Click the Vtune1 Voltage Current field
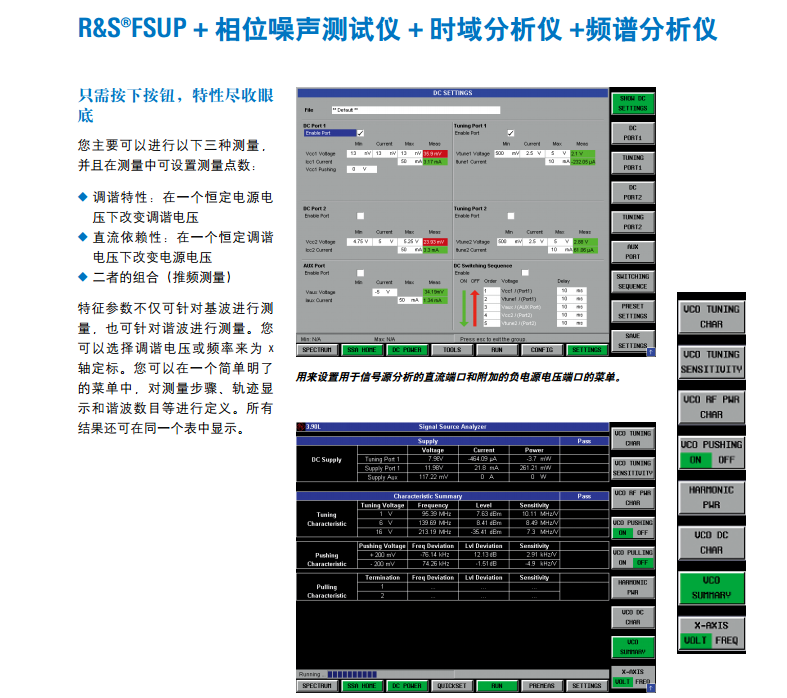 click(x=533, y=154)
